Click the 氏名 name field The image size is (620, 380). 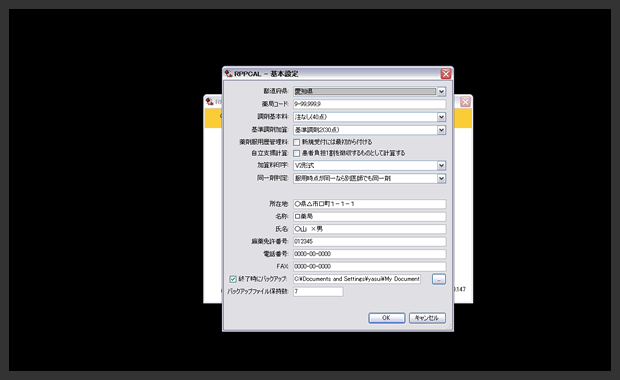pyautogui.click(x=370, y=229)
